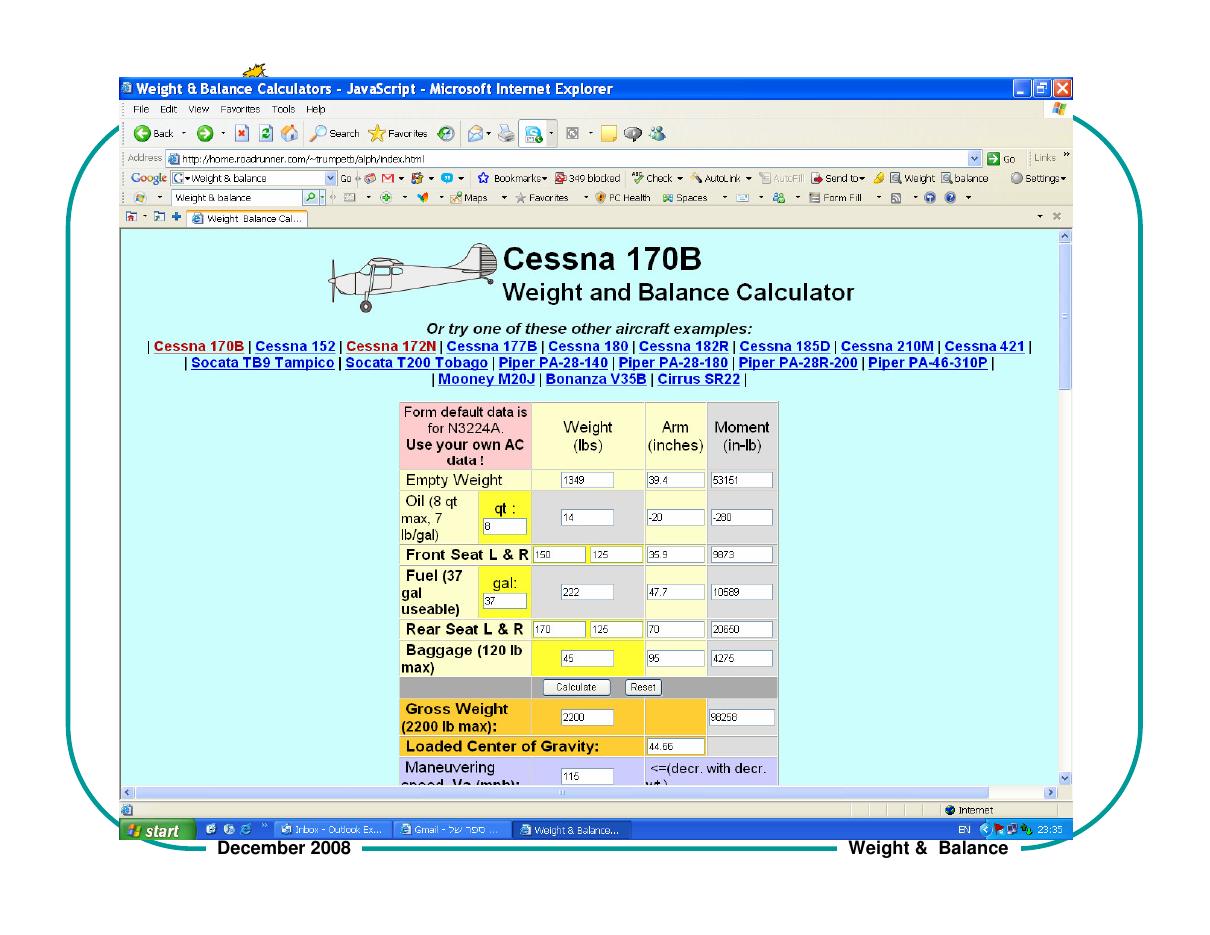Select the Weight Balance Calculator browser tab

coord(246,219)
